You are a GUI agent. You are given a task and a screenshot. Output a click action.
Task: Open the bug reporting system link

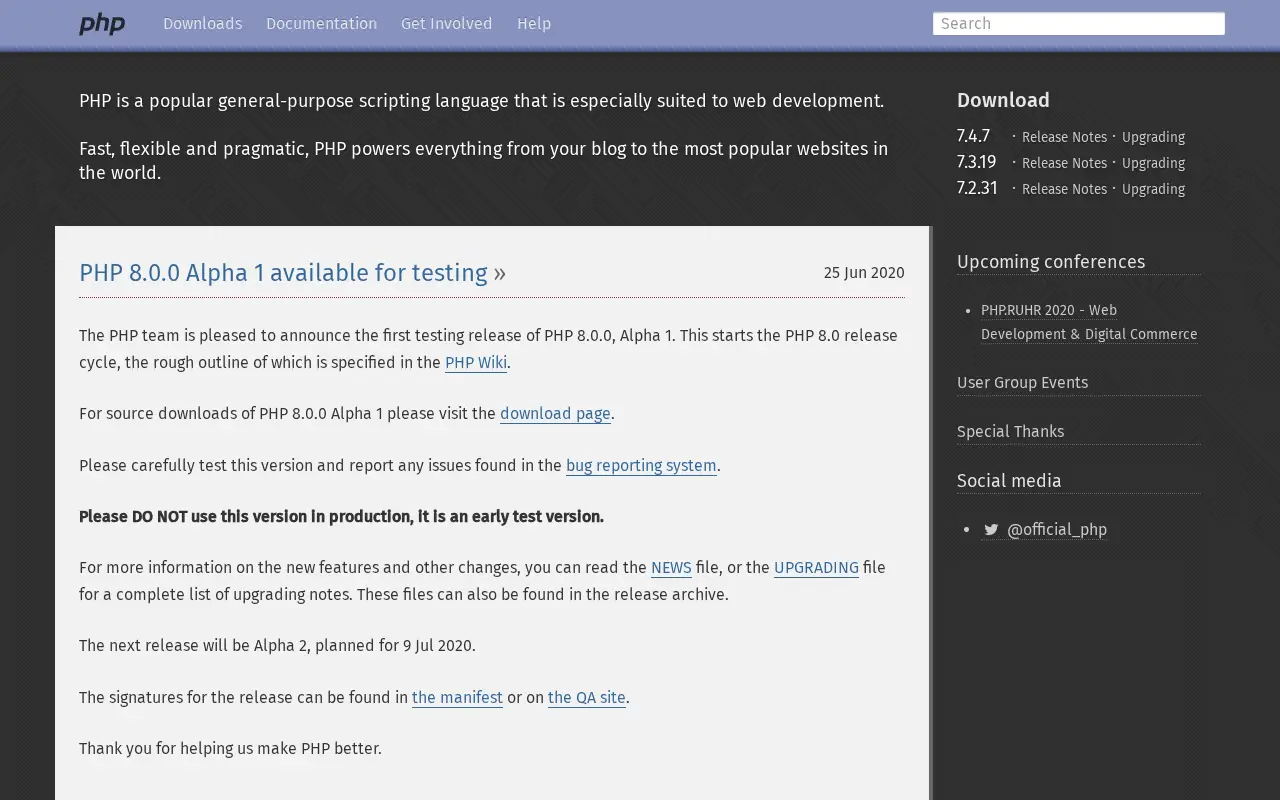tap(641, 466)
